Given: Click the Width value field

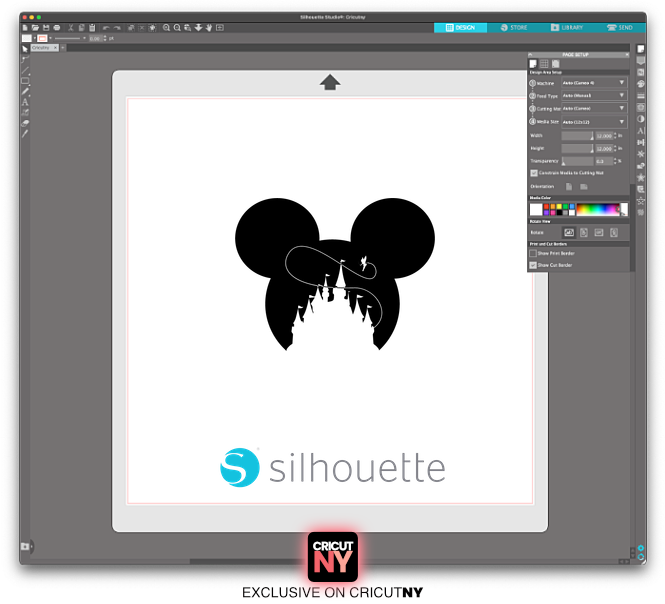Looking at the screenshot, I should tap(604, 136).
